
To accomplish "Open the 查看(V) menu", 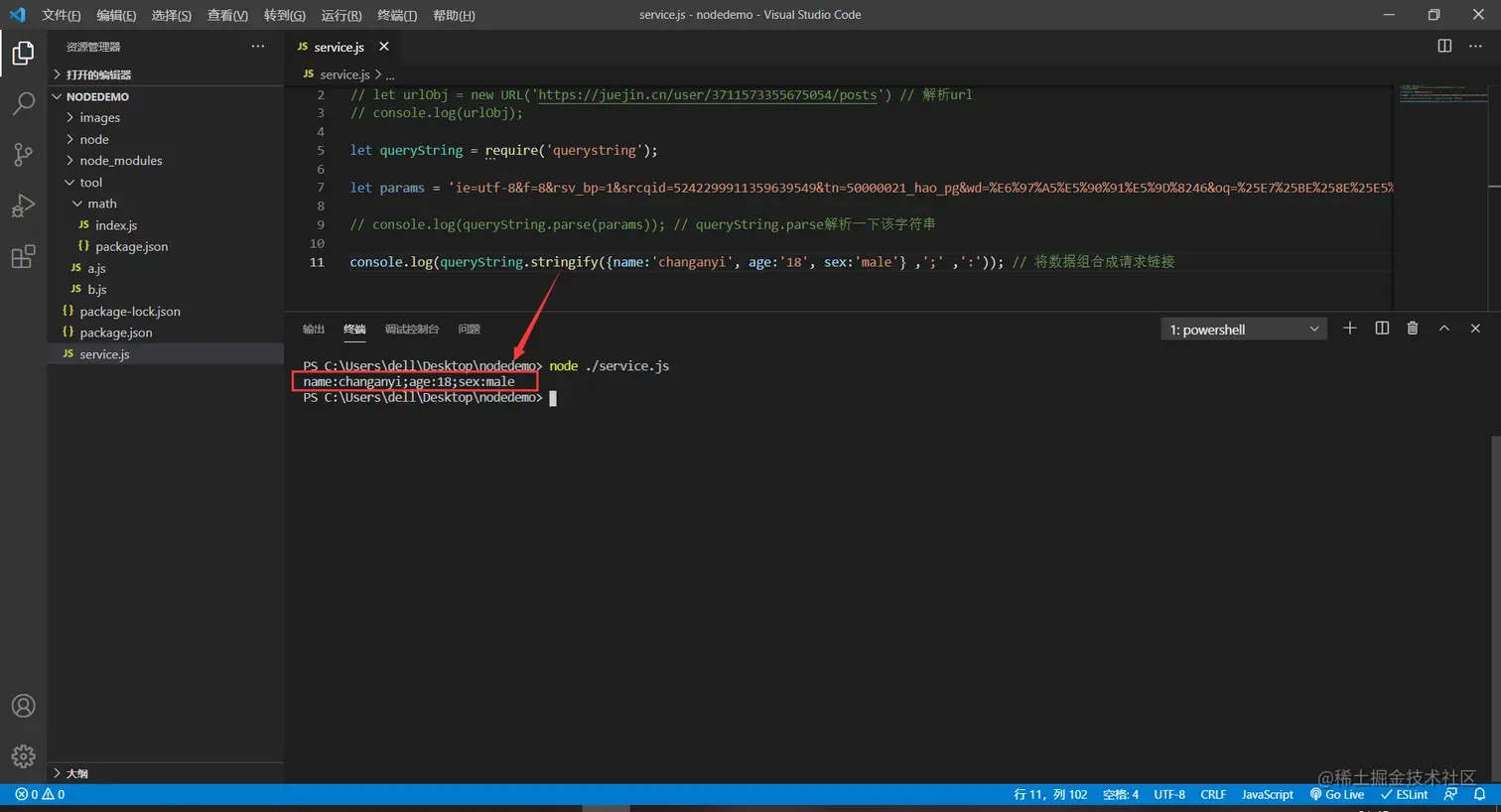I will tap(227, 15).
